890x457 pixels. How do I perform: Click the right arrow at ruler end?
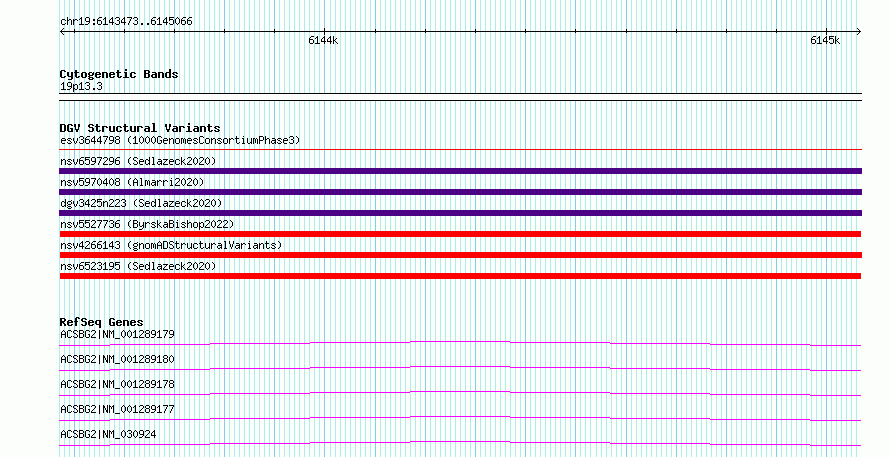[x=858, y=32]
